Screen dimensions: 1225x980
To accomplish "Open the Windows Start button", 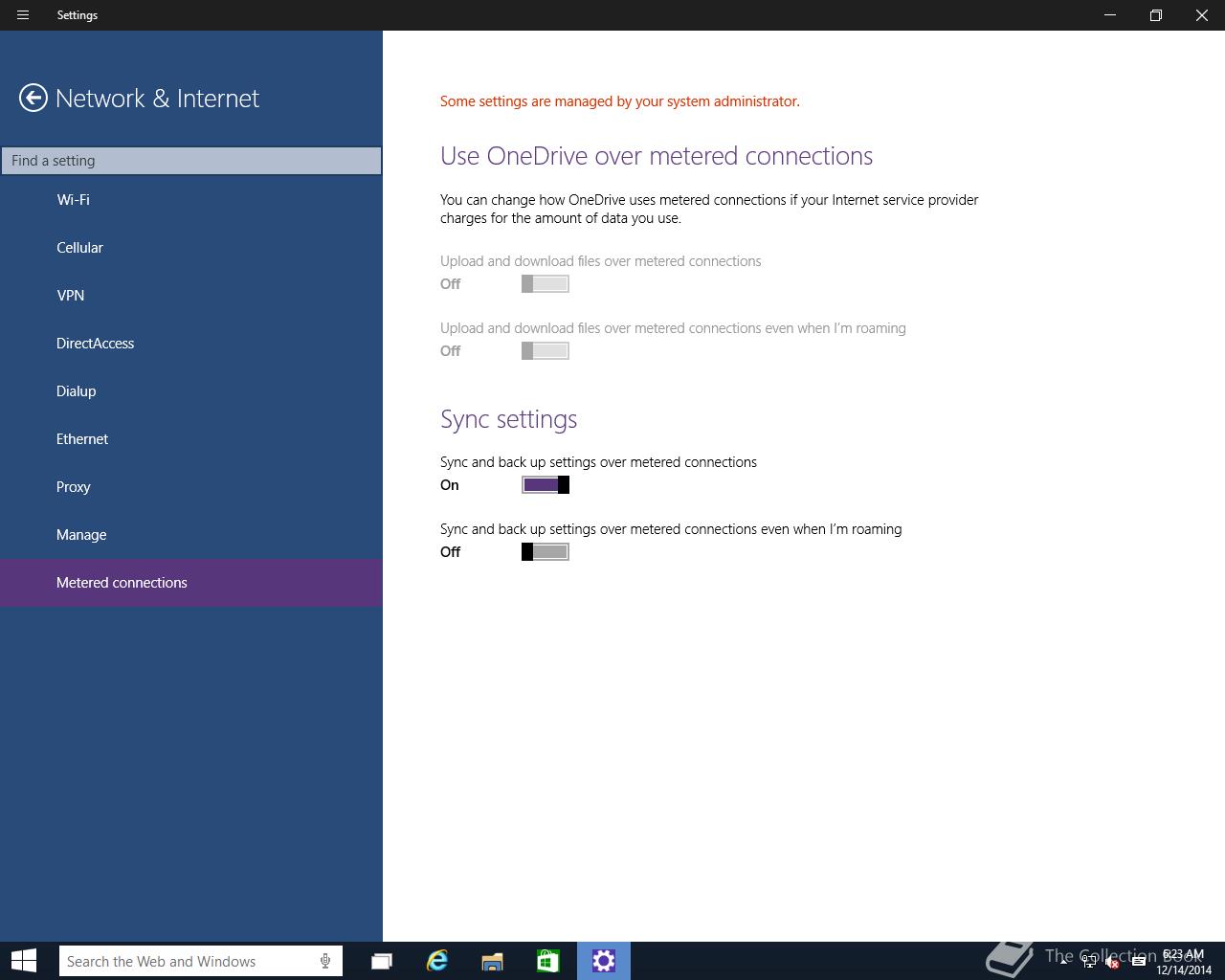I will pos(23,961).
